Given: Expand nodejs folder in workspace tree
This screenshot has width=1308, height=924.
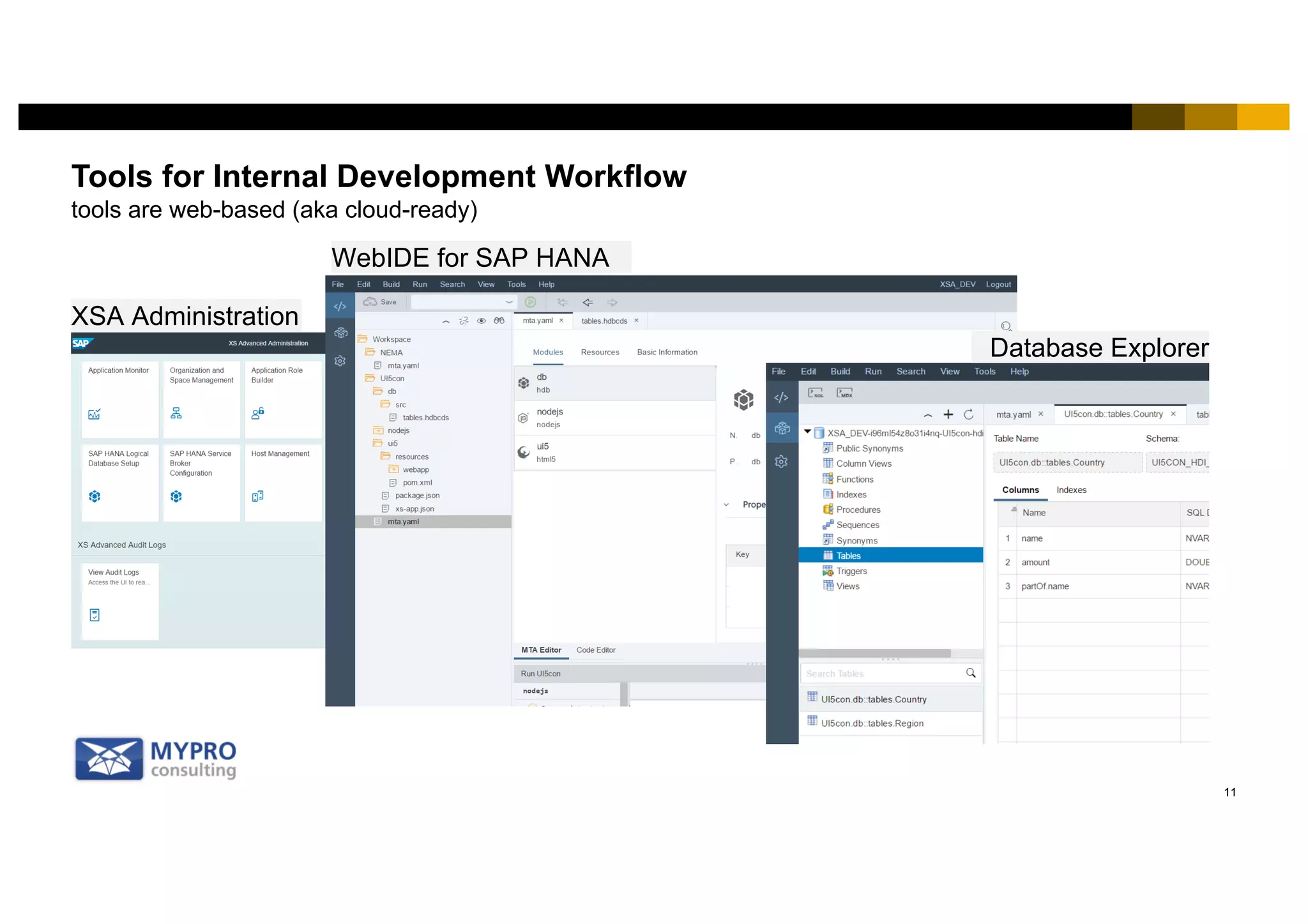Looking at the screenshot, I should 378,430.
